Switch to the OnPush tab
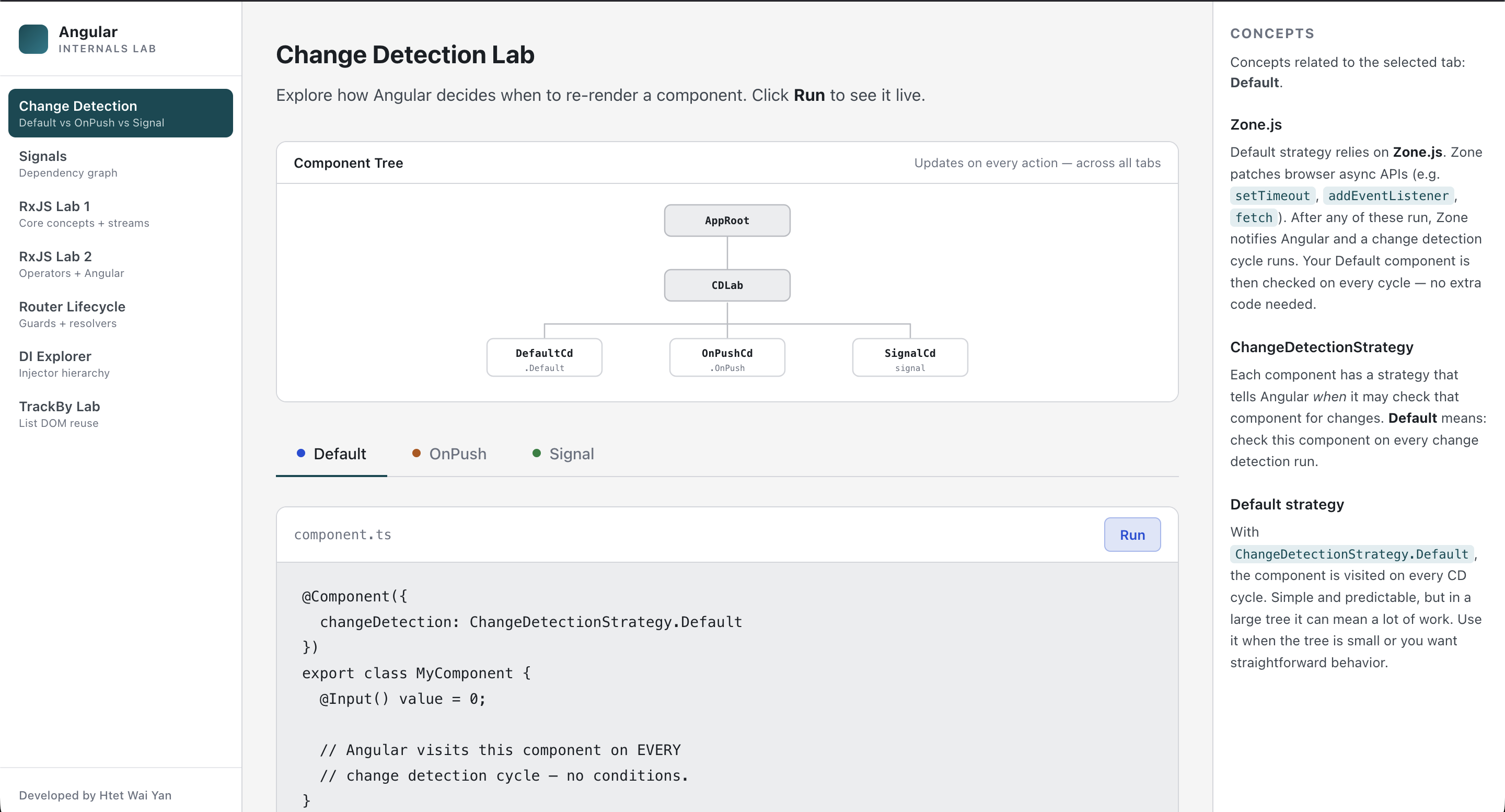1505x812 pixels. (x=449, y=454)
